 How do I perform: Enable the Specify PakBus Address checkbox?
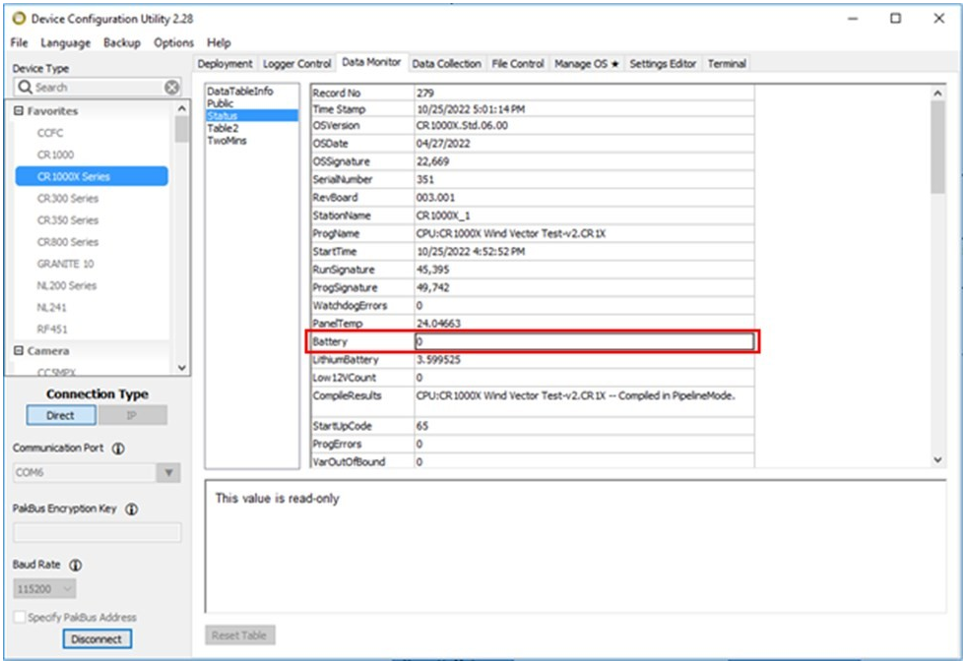coord(20,617)
